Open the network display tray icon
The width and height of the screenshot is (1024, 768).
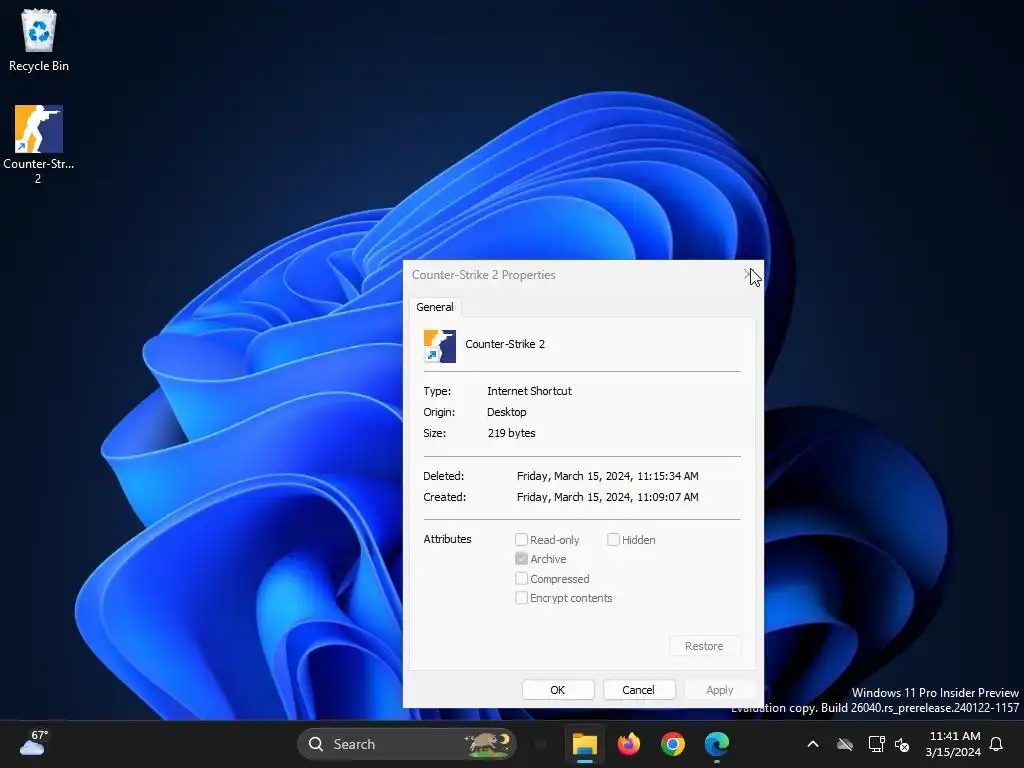click(x=876, y=744)
